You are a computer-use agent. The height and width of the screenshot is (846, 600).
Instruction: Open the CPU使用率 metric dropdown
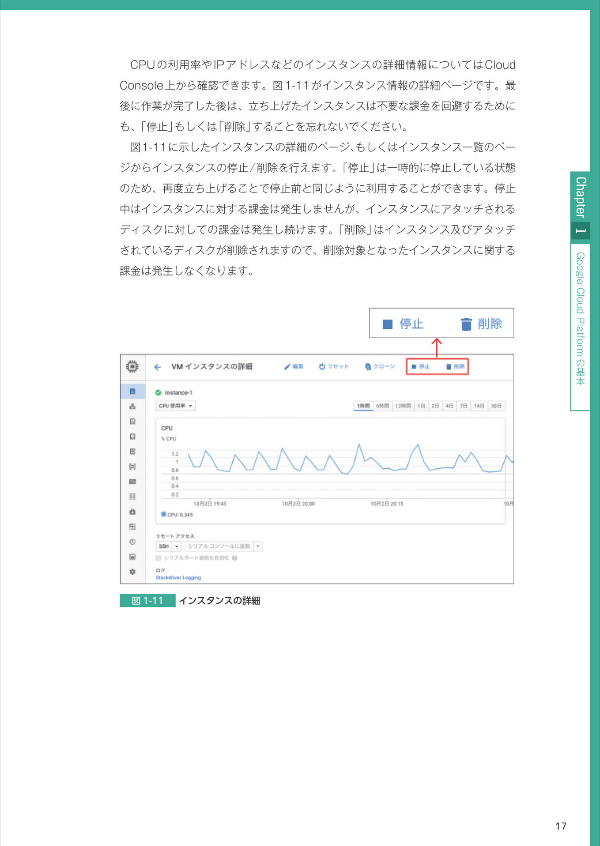[x=175, y=406]
